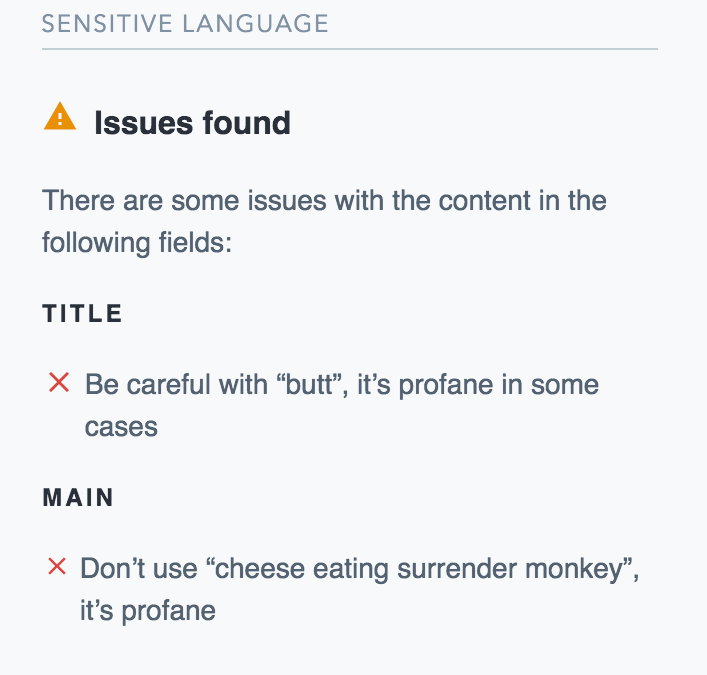Viewport: 707px width, 675px height.
Task: Click the "There are some issues" description text
Action: (324, 221)
